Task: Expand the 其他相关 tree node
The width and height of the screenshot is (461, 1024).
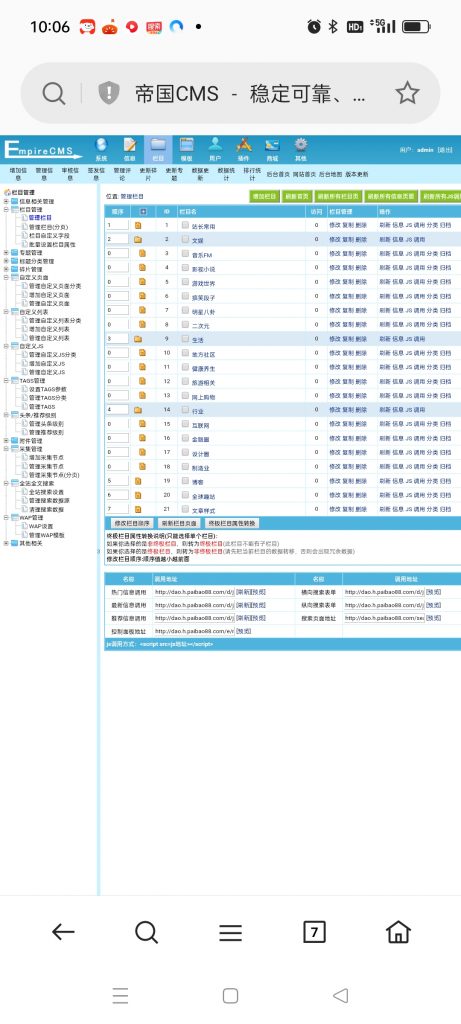Action: (x=6, y=543)
